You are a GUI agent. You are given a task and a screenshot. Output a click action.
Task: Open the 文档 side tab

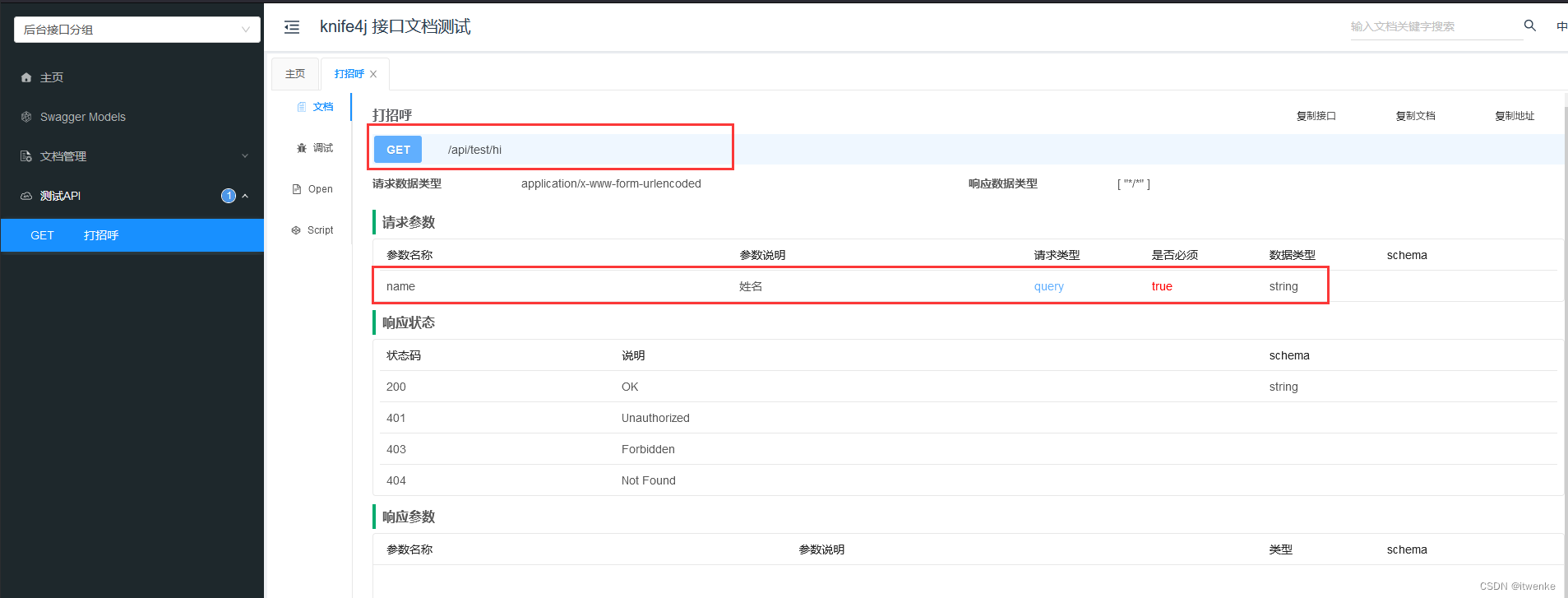click(315, 107)
